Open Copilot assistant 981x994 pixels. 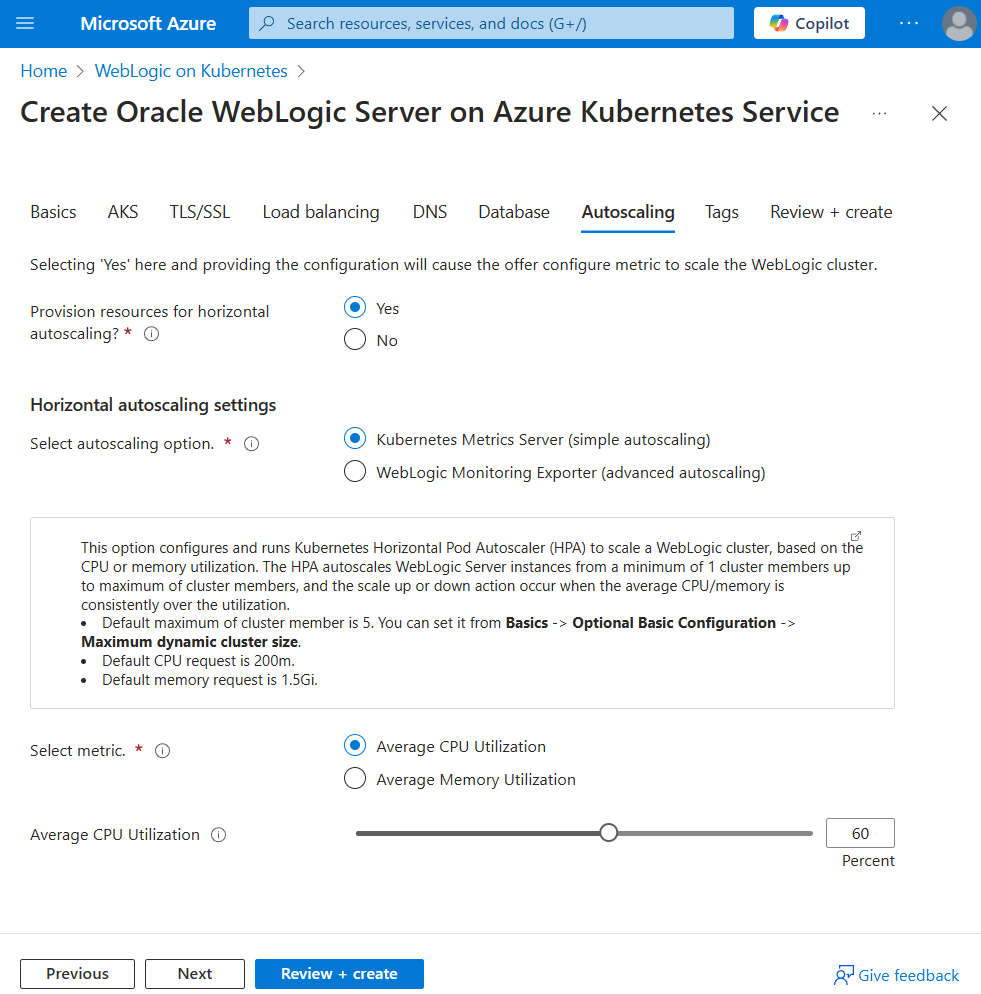pyautogui.click(x=809, y=23)
